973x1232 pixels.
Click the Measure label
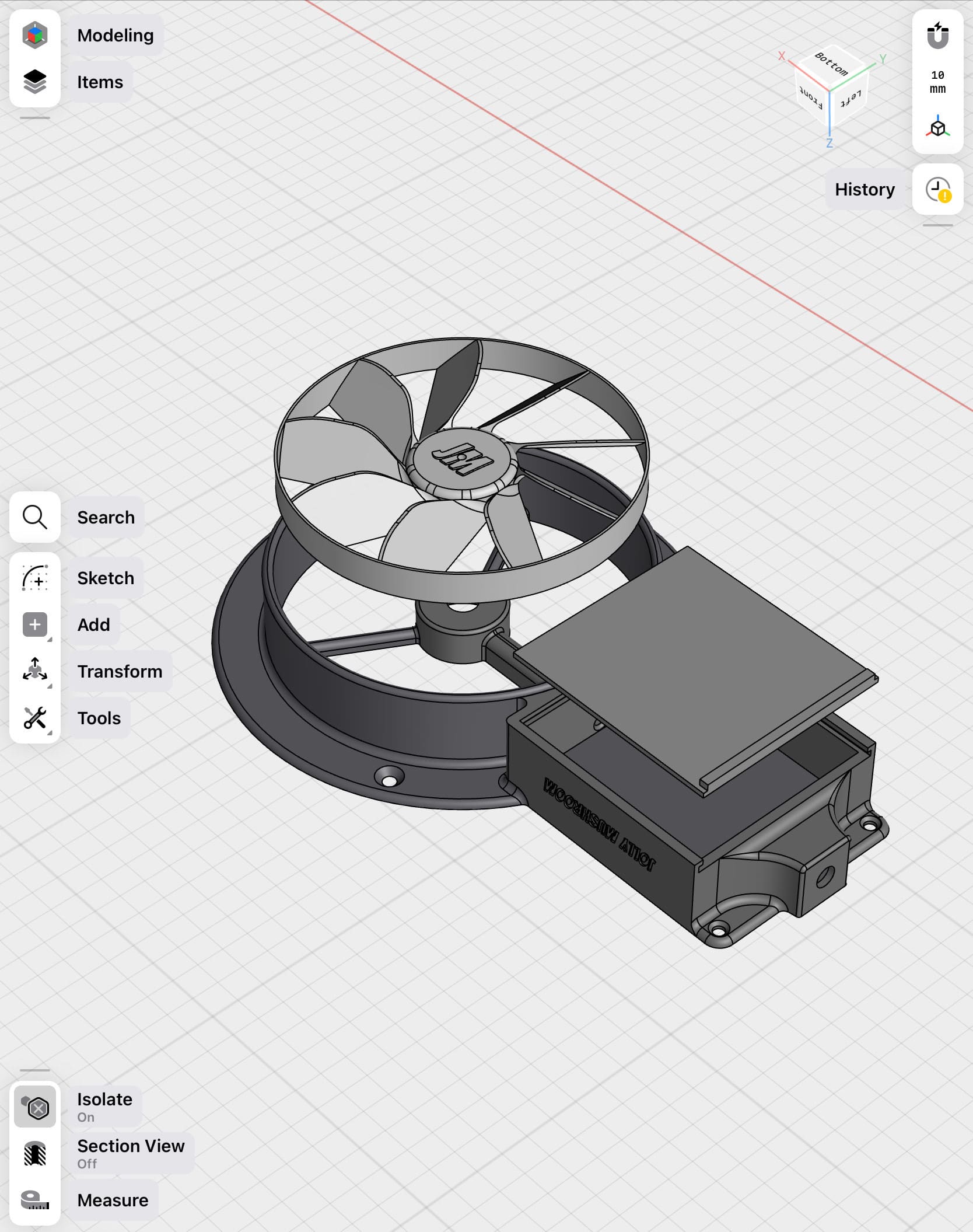click(x=113, y=1200)
